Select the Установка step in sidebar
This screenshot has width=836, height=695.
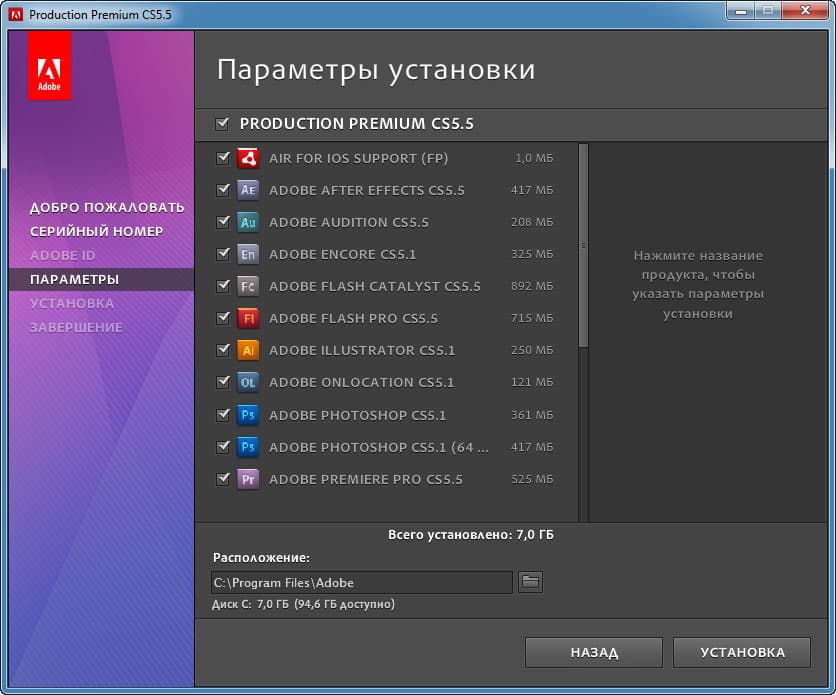[71, 303]
